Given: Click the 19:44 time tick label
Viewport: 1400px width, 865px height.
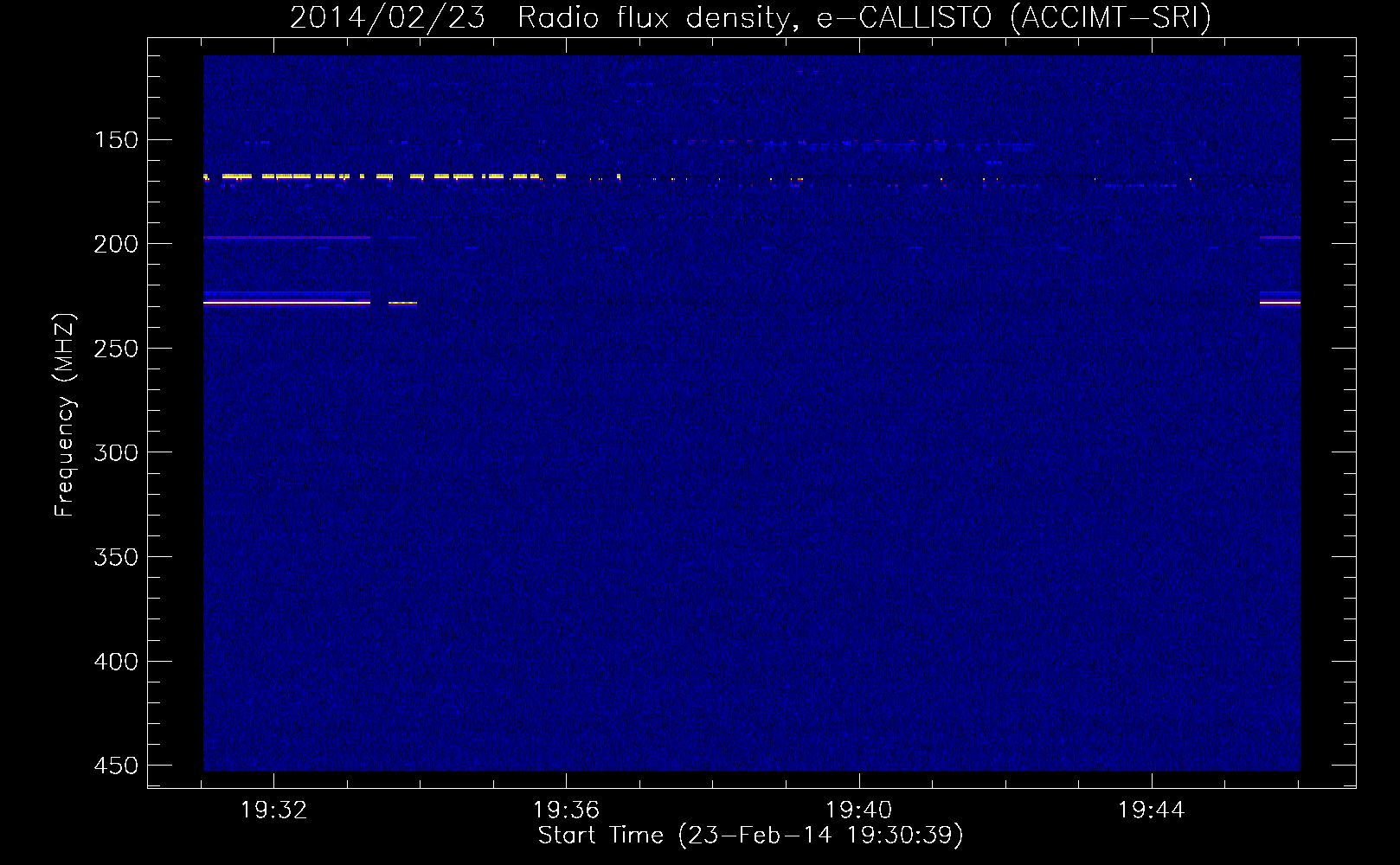Looking at the screenshot, I should [x=1151, y=811].
